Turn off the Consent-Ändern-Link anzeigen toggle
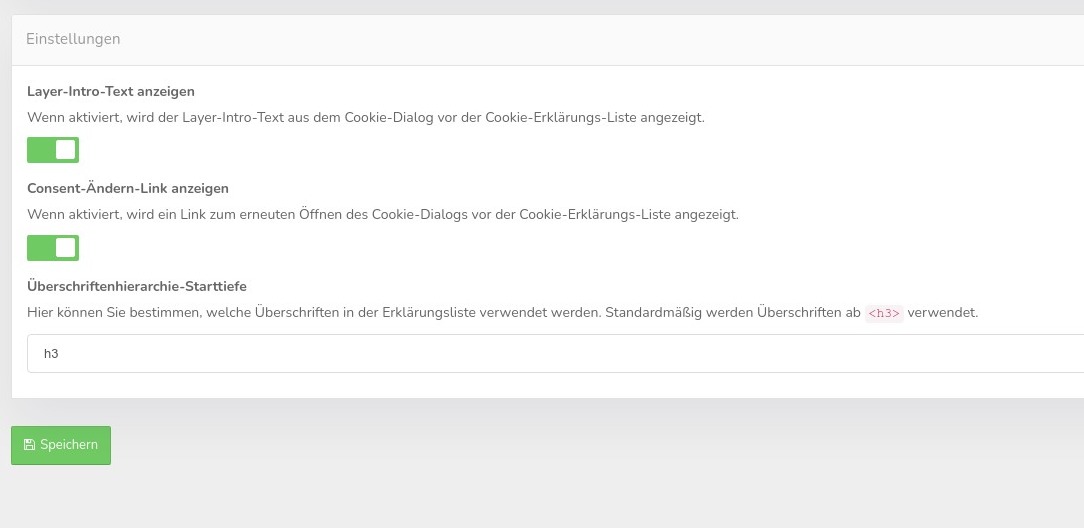 click(53, 248)
